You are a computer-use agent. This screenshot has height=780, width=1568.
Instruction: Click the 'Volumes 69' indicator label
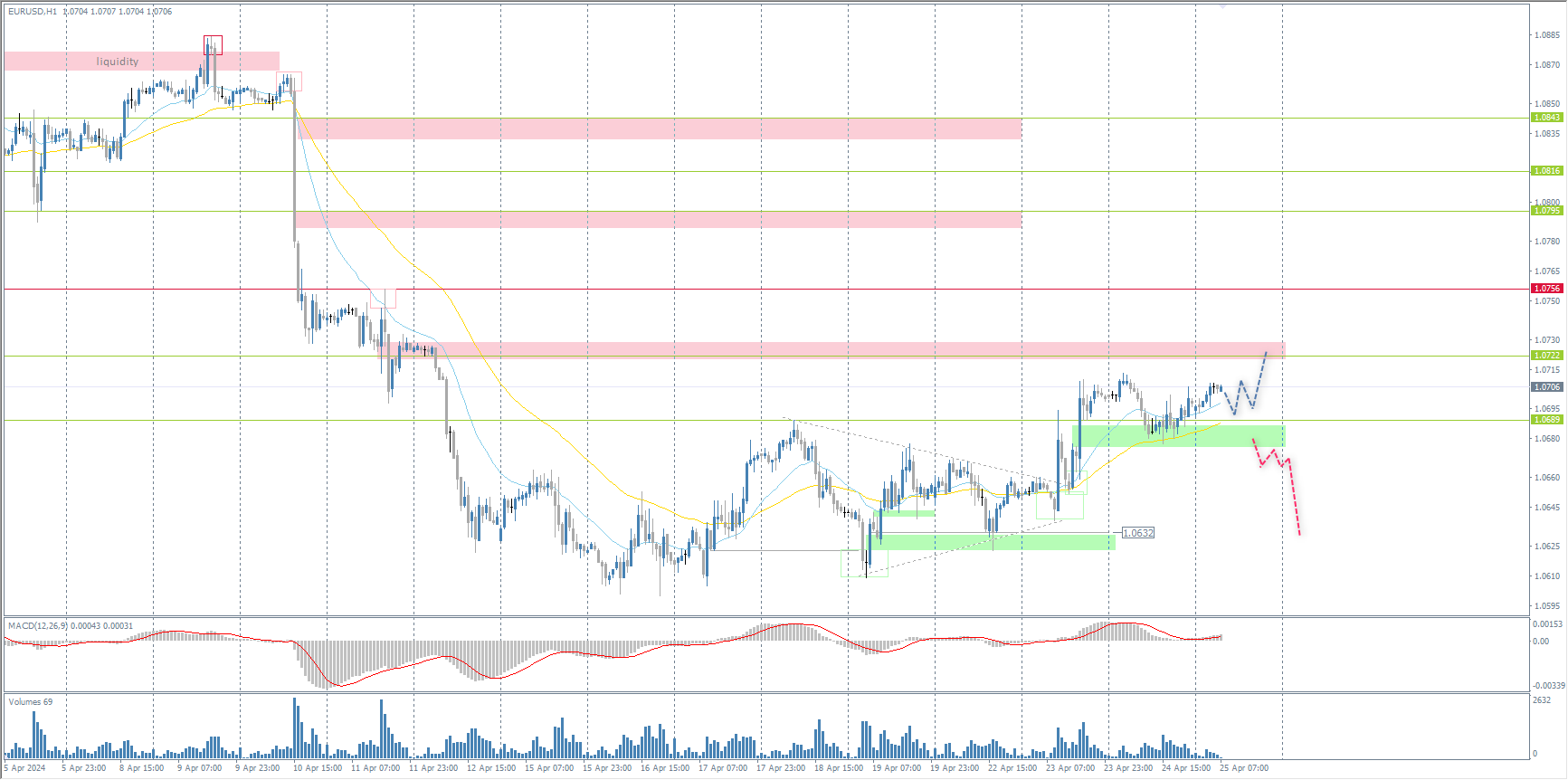31,702
